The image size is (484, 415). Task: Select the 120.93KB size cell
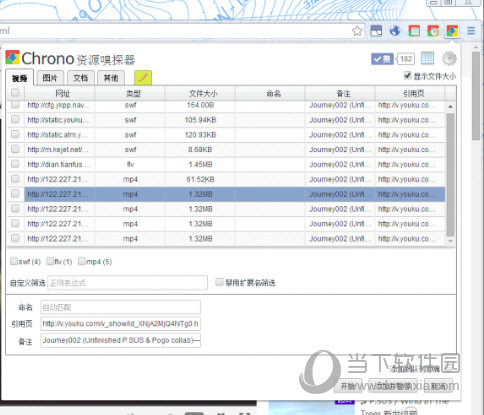coord(200,135)
